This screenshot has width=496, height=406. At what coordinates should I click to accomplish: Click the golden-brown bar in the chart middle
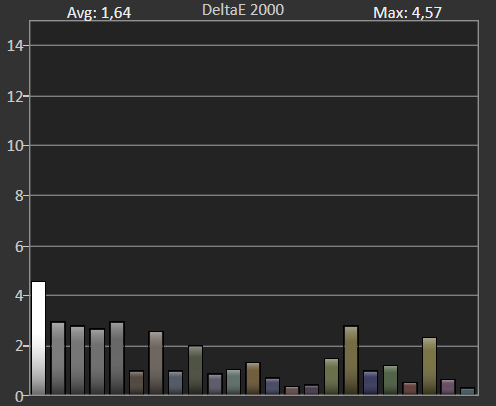coord(253,379)
